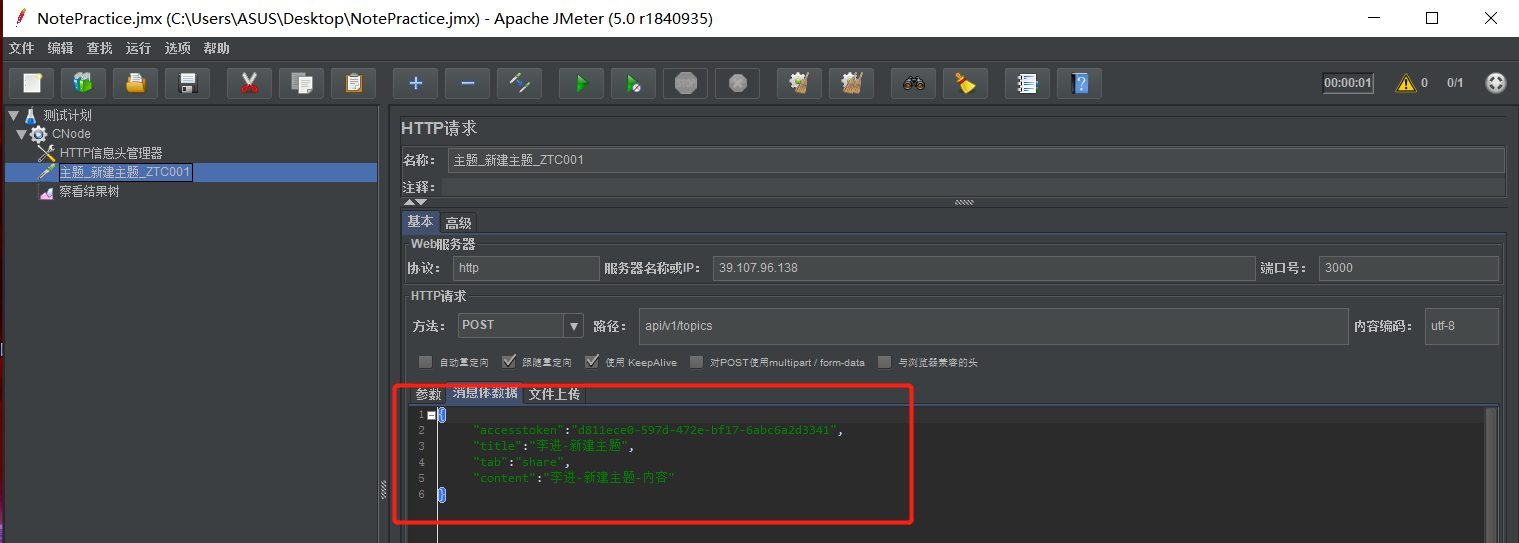This screenshot has width=1519, height=543.
Task: Open the 帮助 menu
Action: (216, 48)
